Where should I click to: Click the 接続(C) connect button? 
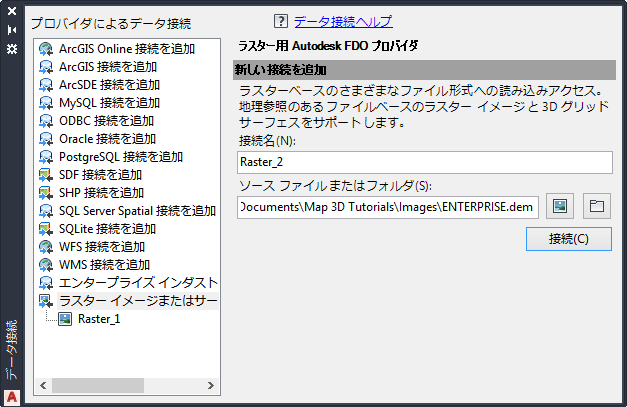(569, 239)
